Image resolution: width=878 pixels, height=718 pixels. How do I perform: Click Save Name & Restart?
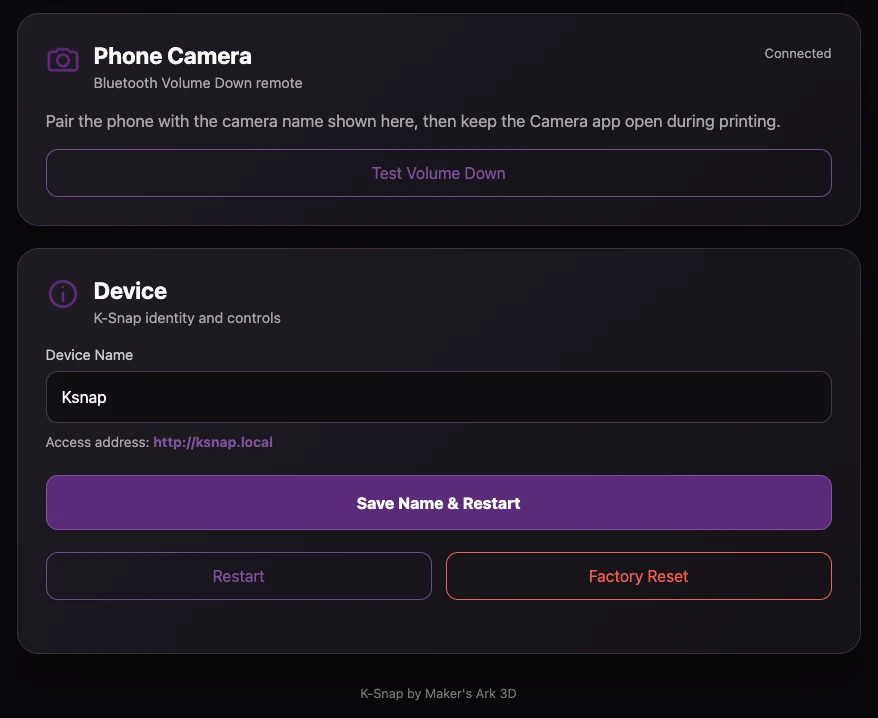click(x=438, y=502)
